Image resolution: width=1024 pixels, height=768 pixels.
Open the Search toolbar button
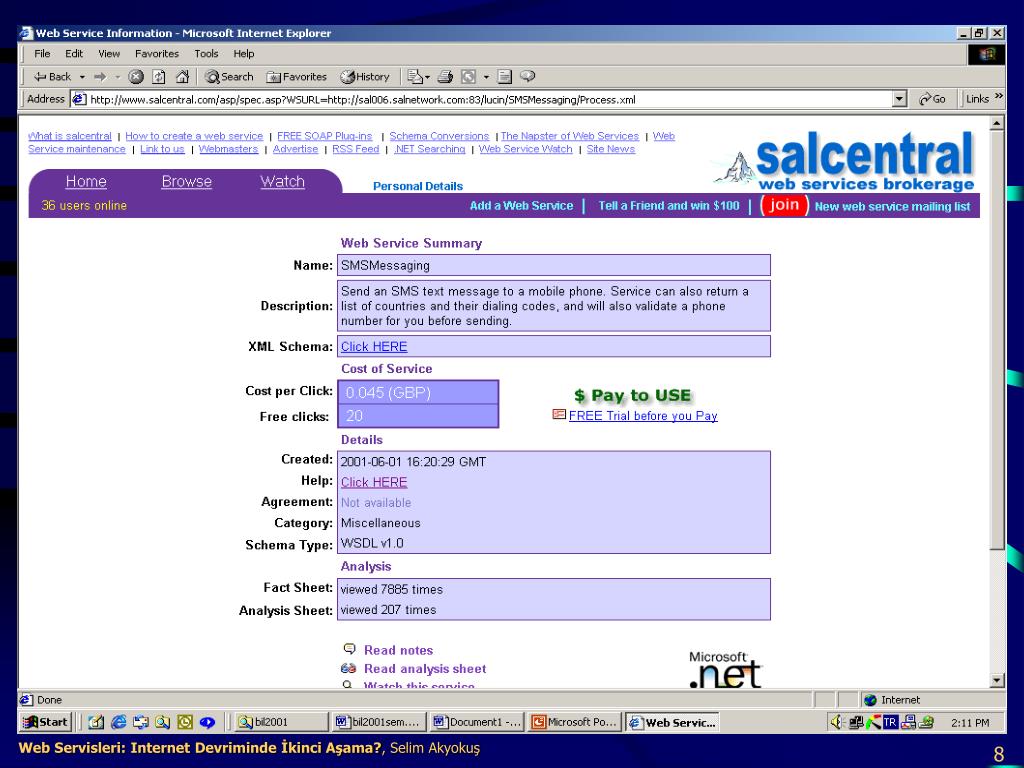point(229,77)
